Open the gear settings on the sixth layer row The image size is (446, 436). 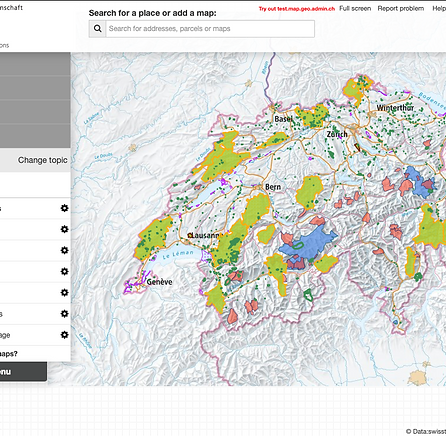(64, 313)
